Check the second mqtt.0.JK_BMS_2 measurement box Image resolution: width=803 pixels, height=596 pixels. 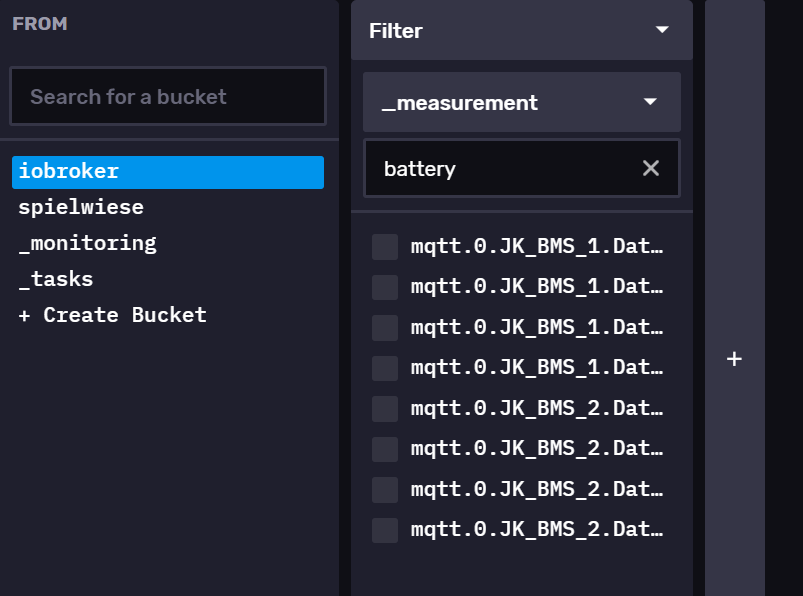click(x=385, y=449)
